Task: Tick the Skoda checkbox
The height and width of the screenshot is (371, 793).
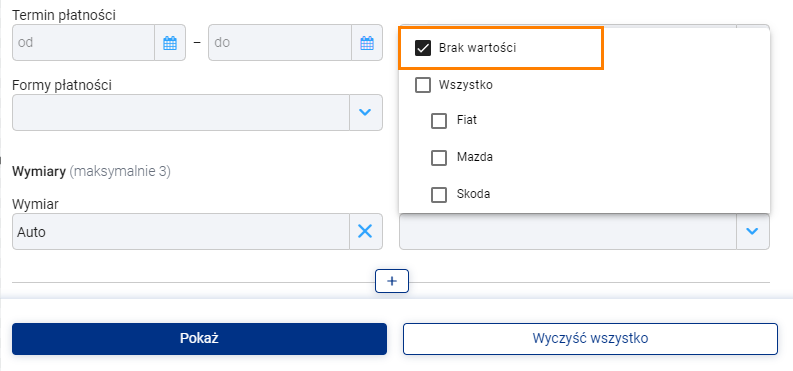Action: coord(439,195)
